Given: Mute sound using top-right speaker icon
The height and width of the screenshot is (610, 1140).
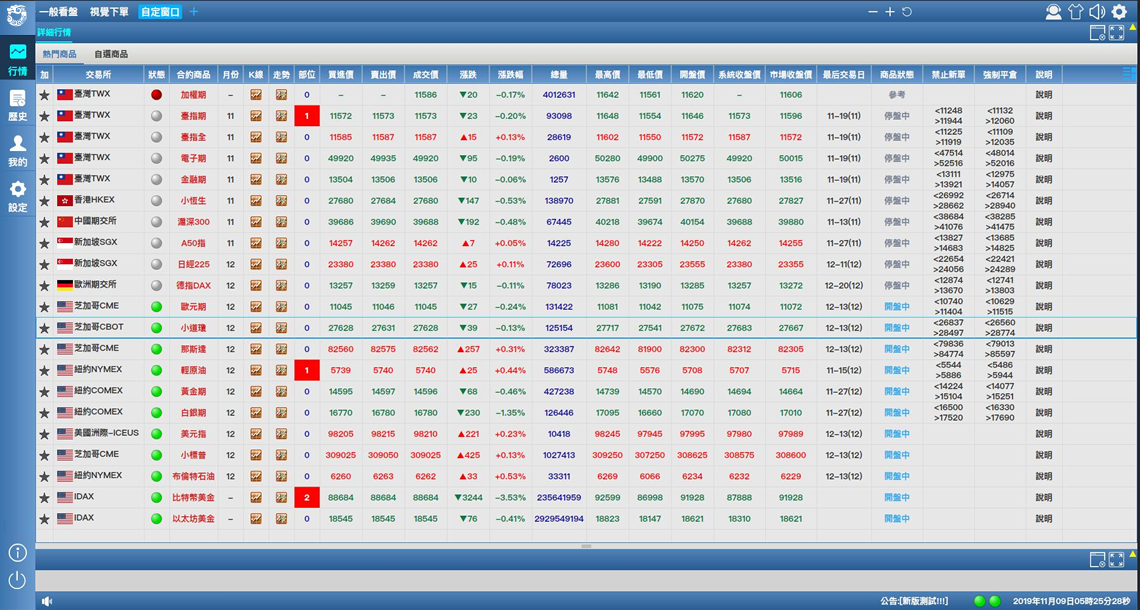Looking at the screenshot, I should click(x=1097, y=12).
